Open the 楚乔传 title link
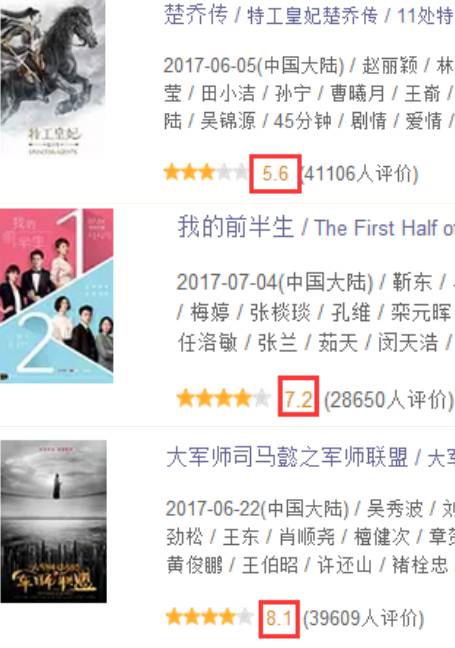Viewport: 455px width, 648px height. coord(196,14)
